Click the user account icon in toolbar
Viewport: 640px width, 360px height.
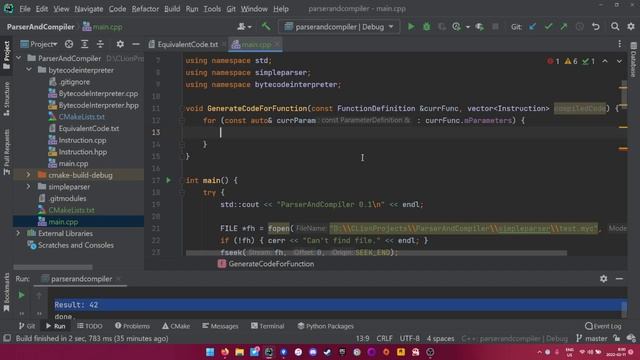(244, 27)
